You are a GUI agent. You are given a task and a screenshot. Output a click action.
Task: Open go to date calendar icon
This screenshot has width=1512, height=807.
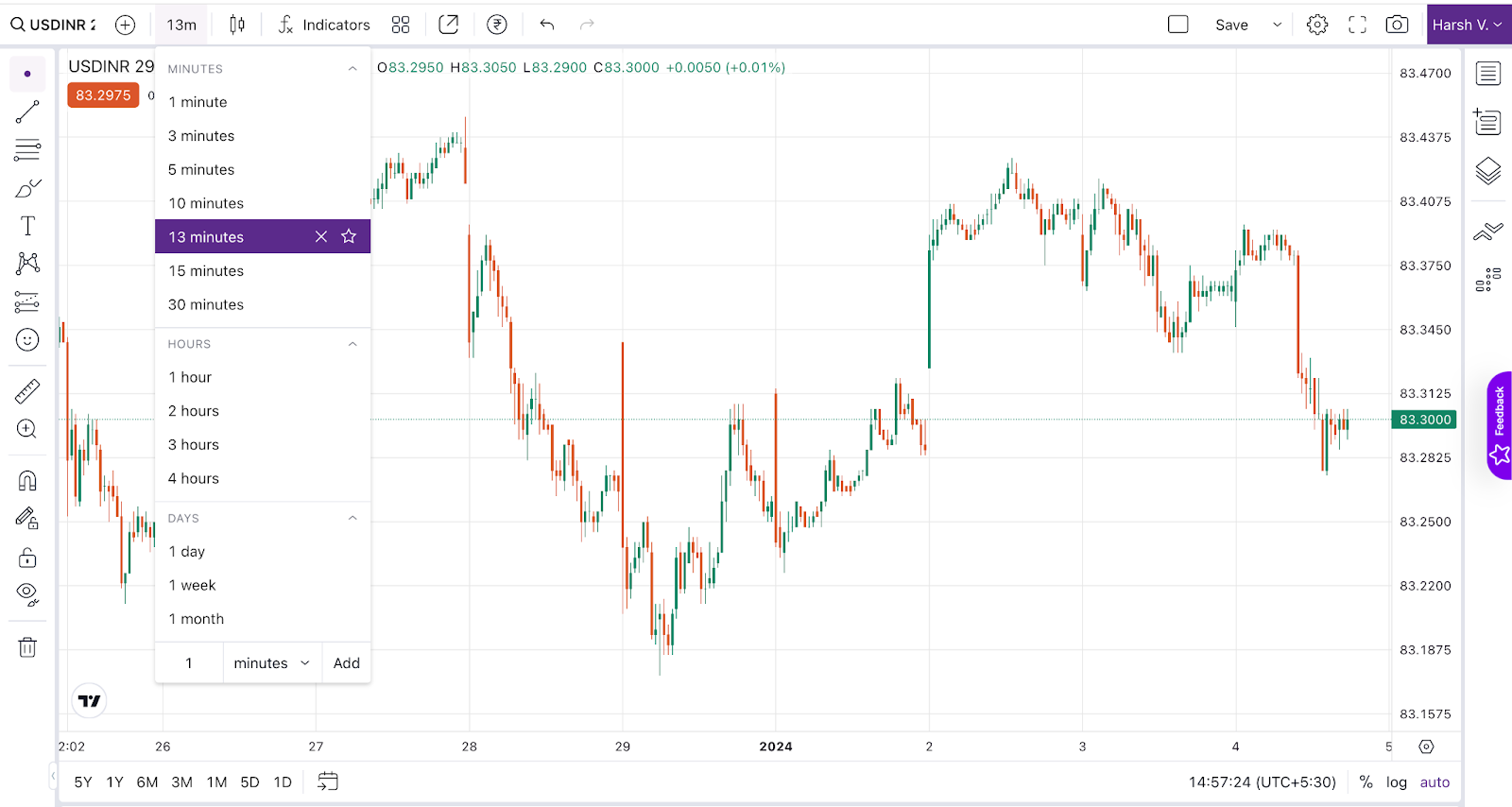(x=327, y=781)
